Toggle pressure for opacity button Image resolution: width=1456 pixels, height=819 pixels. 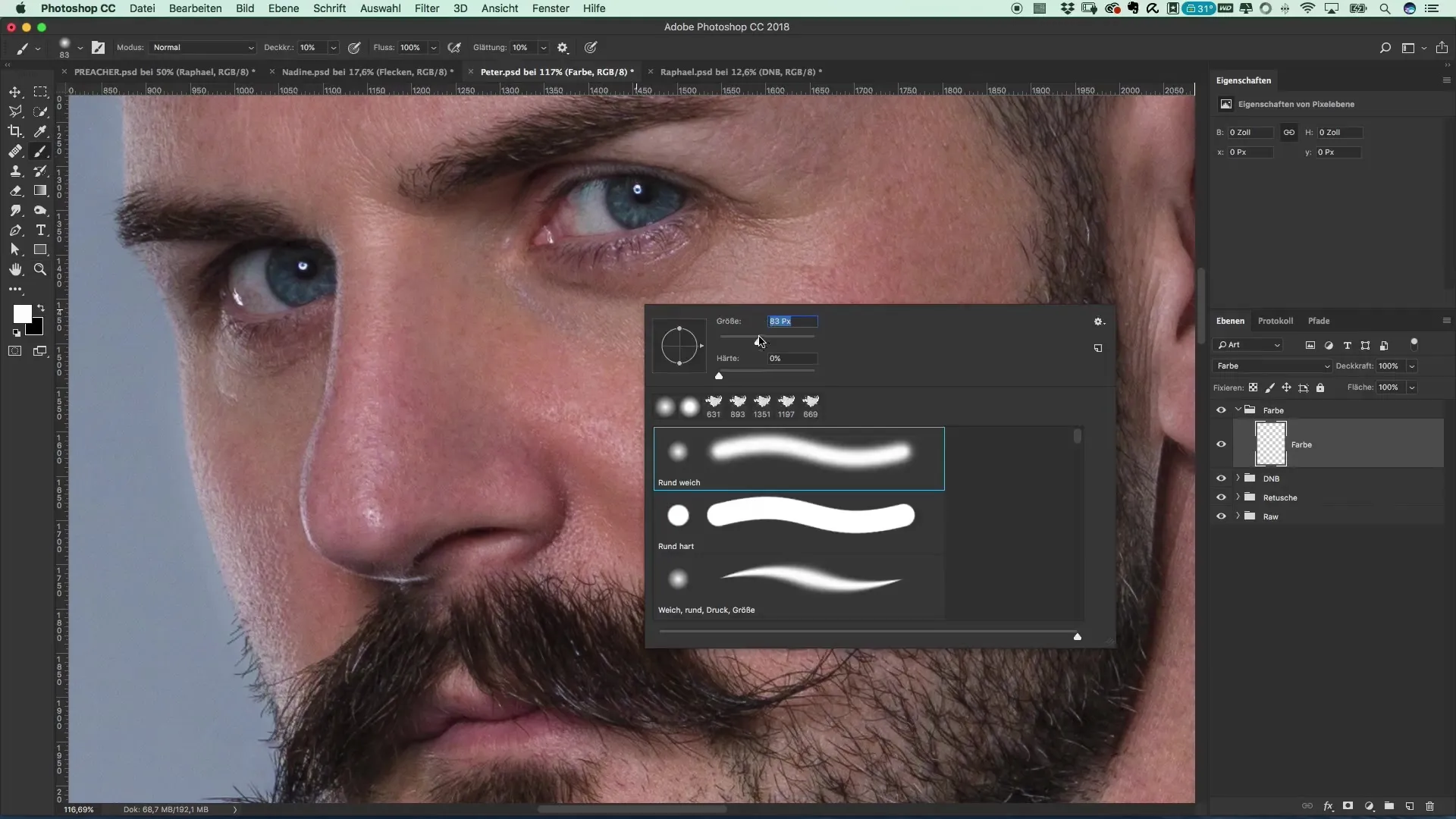(354, 47)
